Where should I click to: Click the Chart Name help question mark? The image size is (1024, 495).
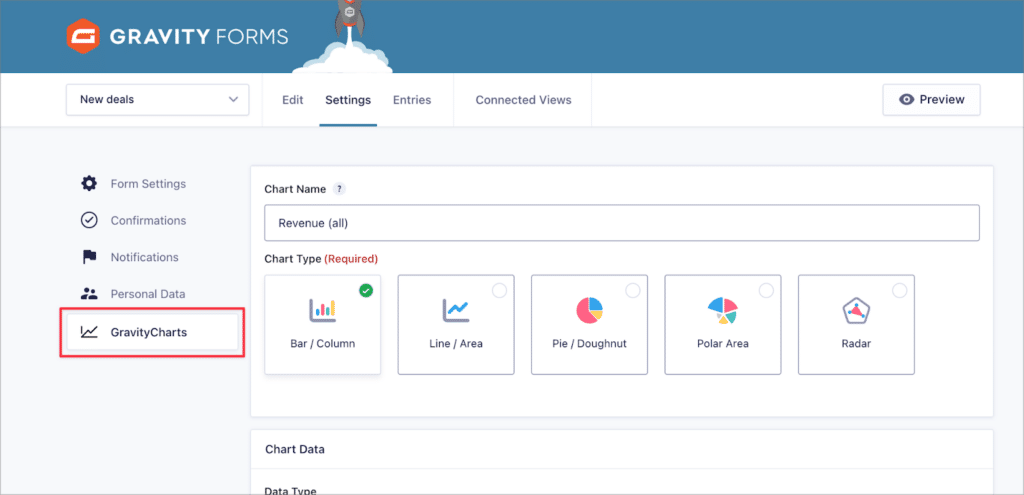point(338,189)
